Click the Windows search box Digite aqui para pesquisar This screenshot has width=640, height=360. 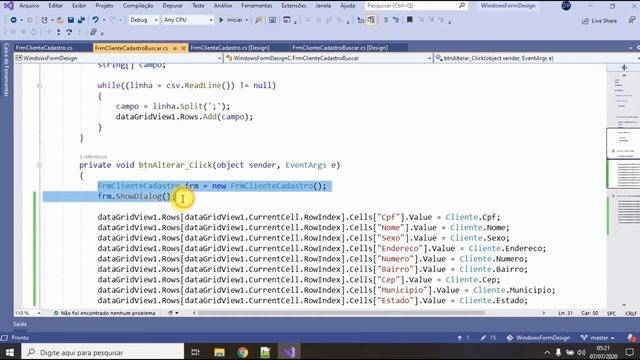point(103,352)
